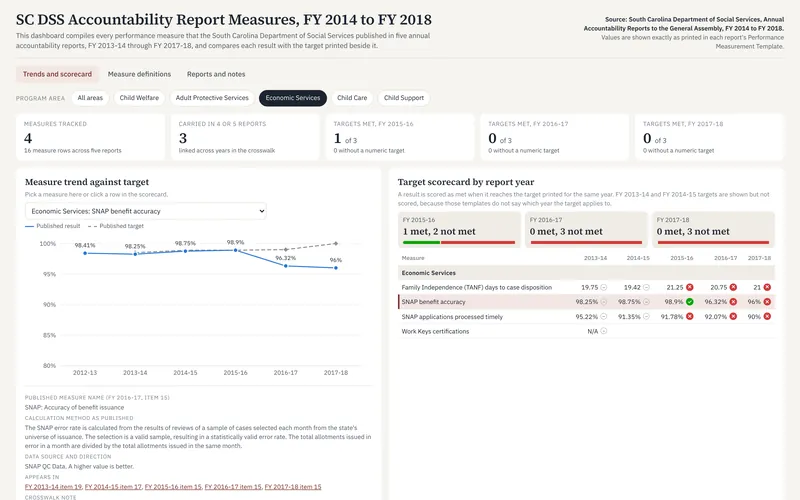Image resolution: width=800 pixels, height=500 pixels.
Task: Click unscored icon beside 19.75
Action: (x=604, y=287)
